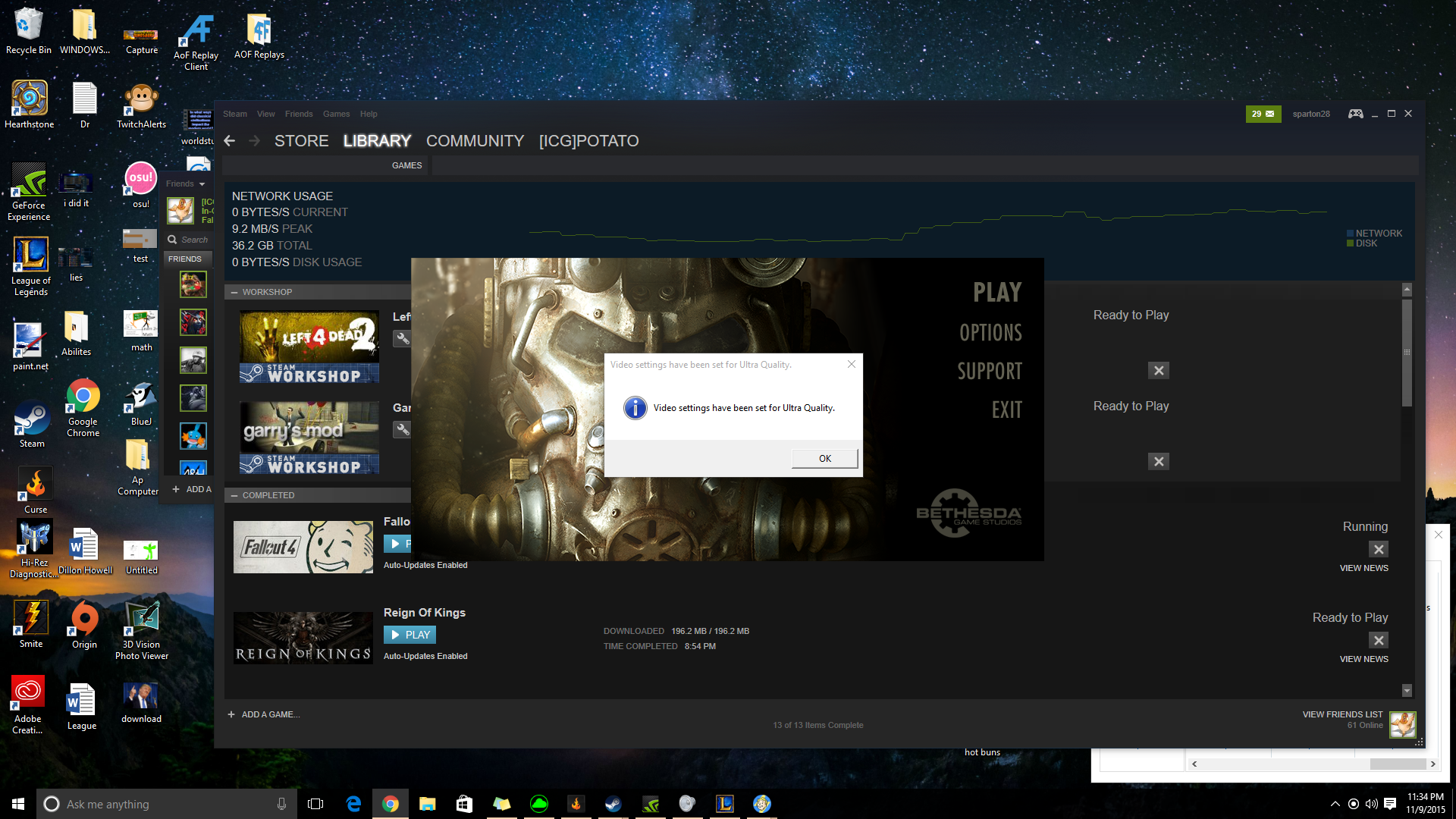
Task: Close the Video settings message box
Action: tap(852, 364)
